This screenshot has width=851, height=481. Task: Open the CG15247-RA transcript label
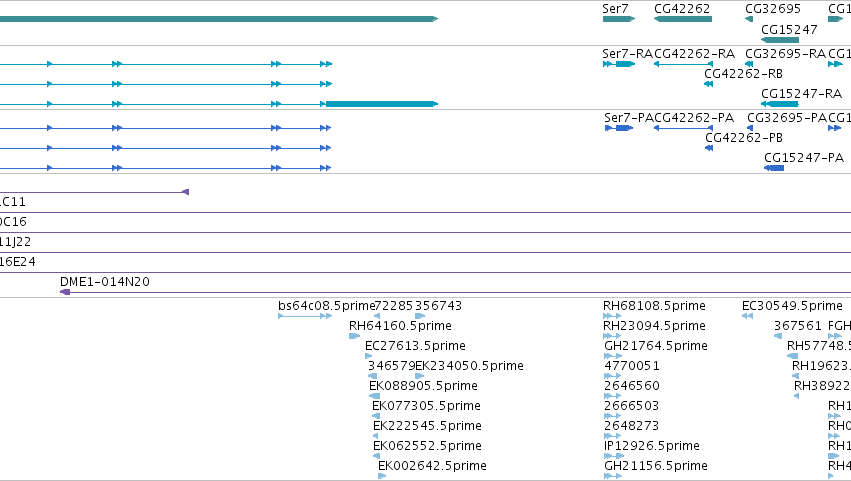pos(802,94)
